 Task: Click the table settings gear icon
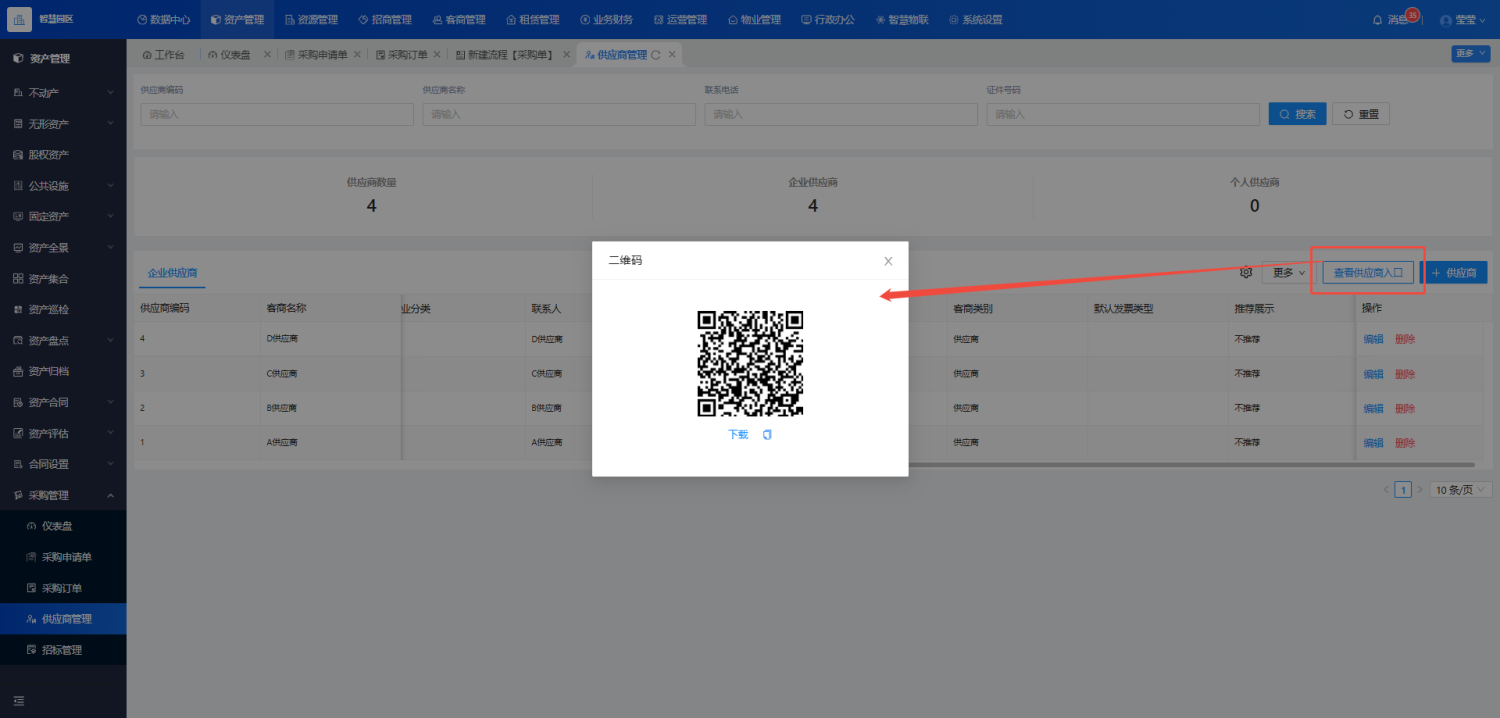(1246, 272)
